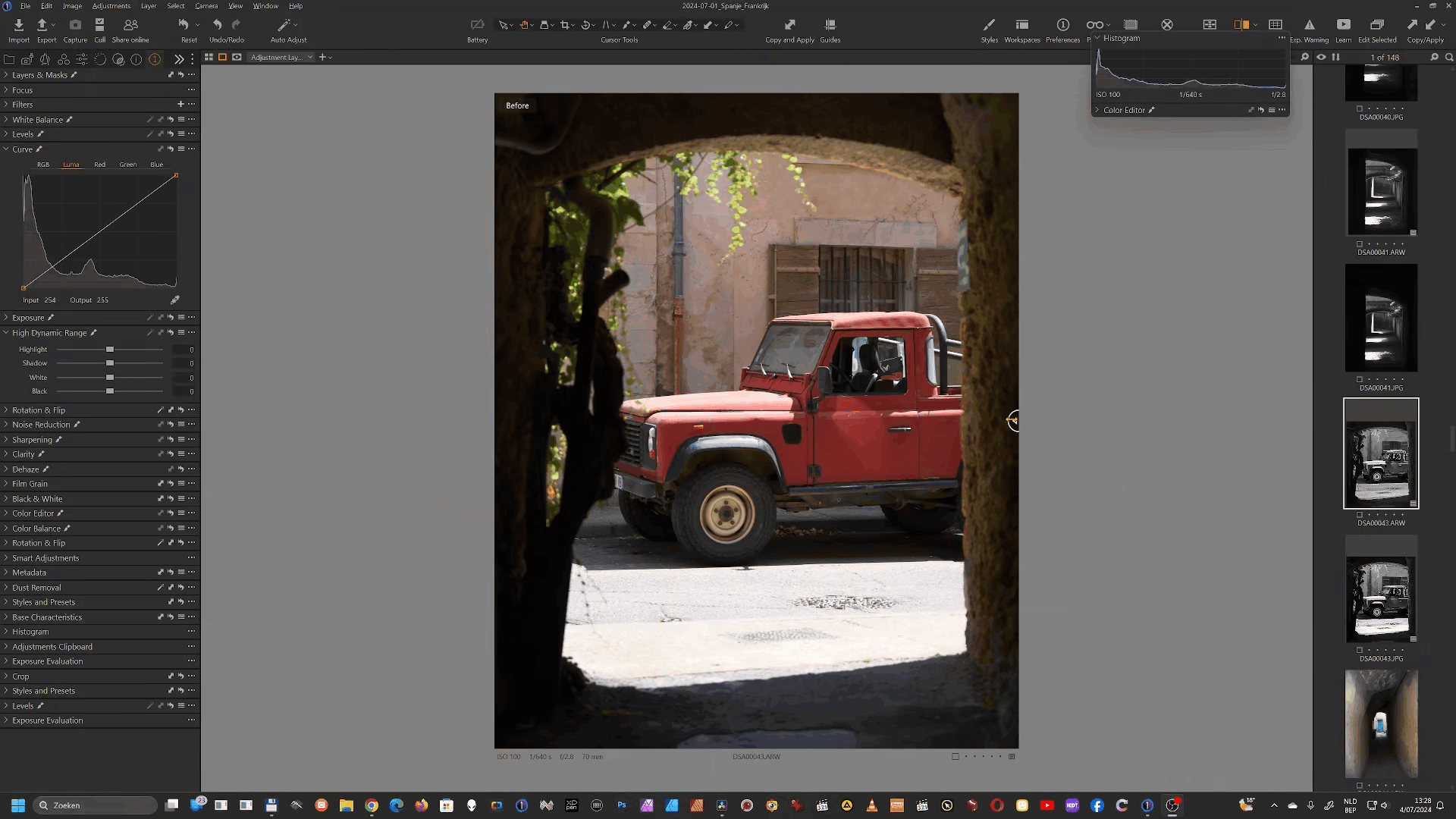This screenshot has width=1456, height=819.
Task: Switch to the Red curve tab
Action: click(99, 165)
